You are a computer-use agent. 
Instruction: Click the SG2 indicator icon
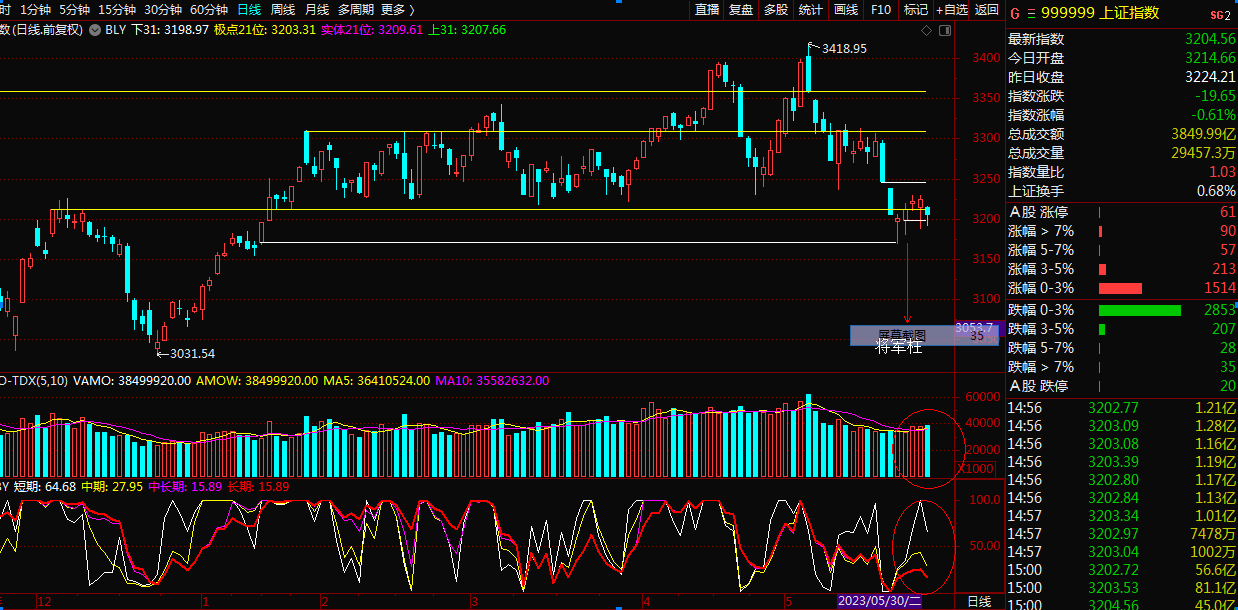coord(1219,15)
